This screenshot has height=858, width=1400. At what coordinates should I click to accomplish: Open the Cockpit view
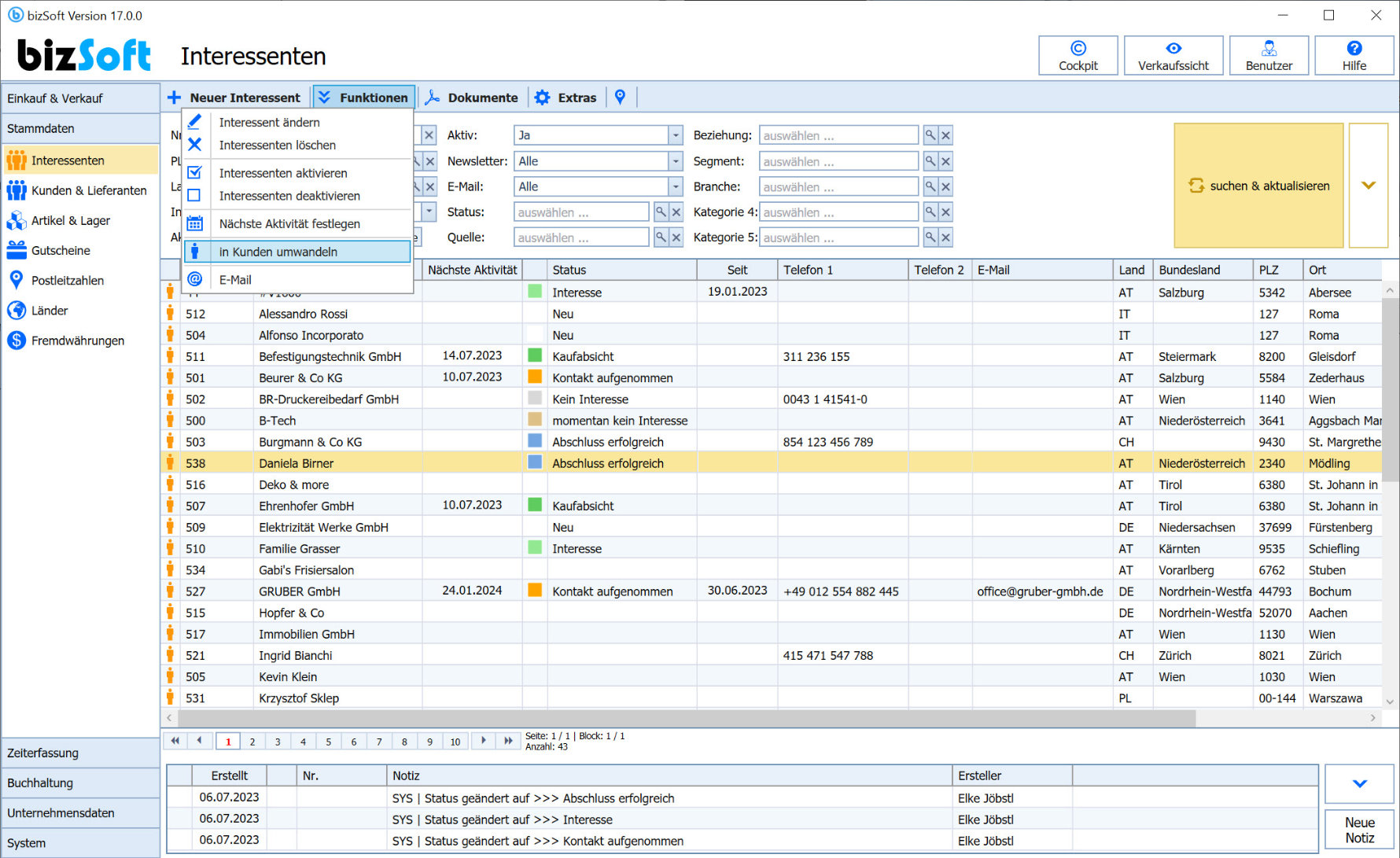pos(1078,56)
